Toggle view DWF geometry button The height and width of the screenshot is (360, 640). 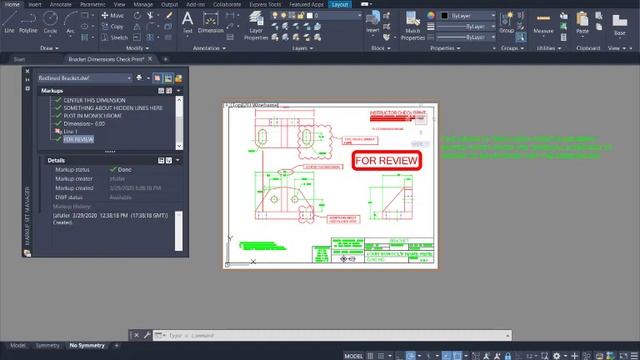[x=178, y=78]
